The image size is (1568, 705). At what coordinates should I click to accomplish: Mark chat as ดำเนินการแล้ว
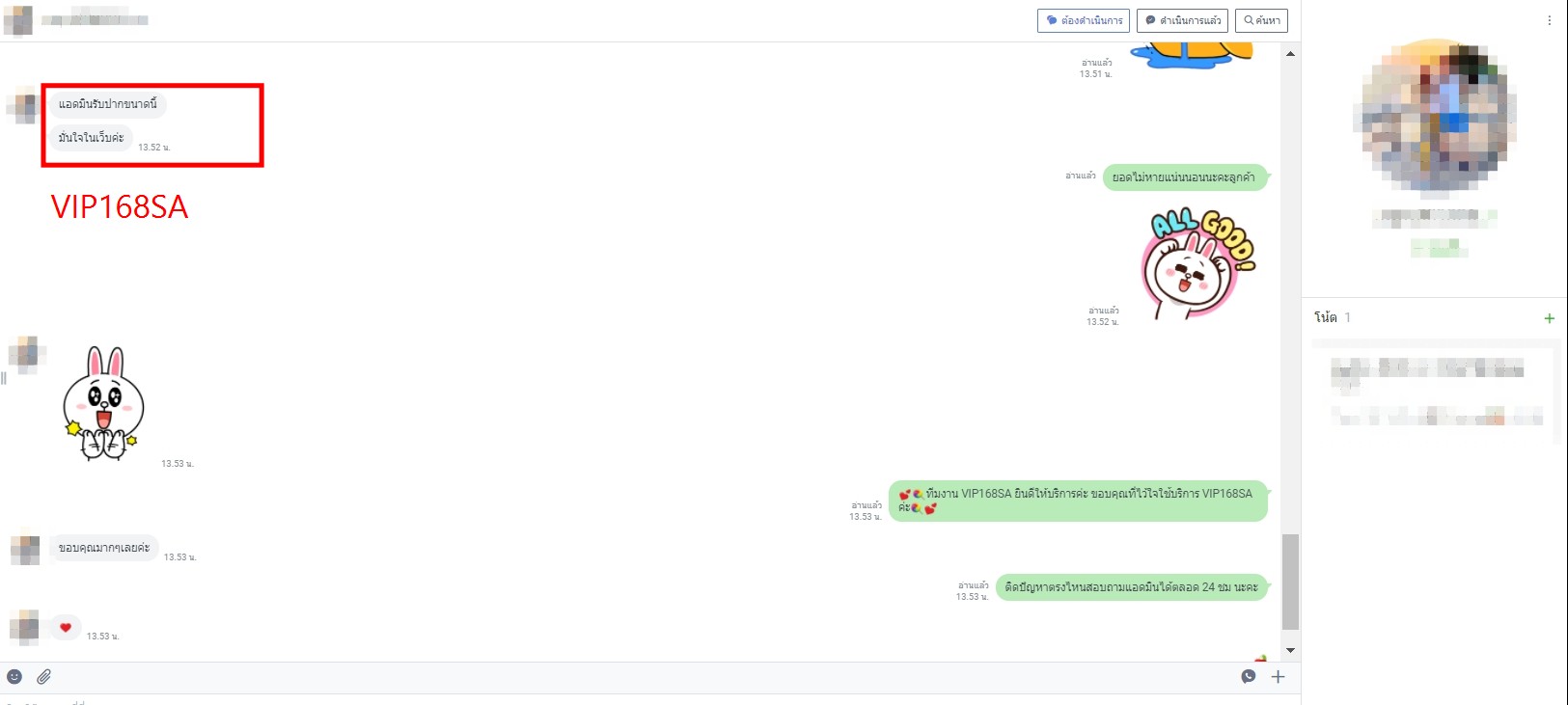1182,20
